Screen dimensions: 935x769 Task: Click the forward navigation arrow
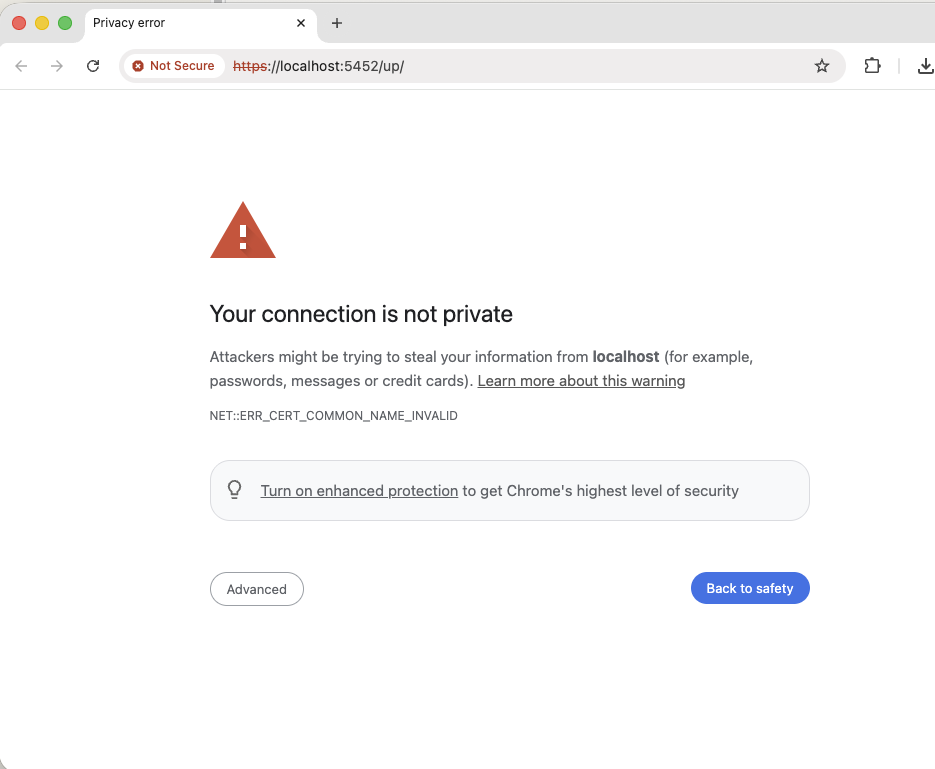point(57,66)
